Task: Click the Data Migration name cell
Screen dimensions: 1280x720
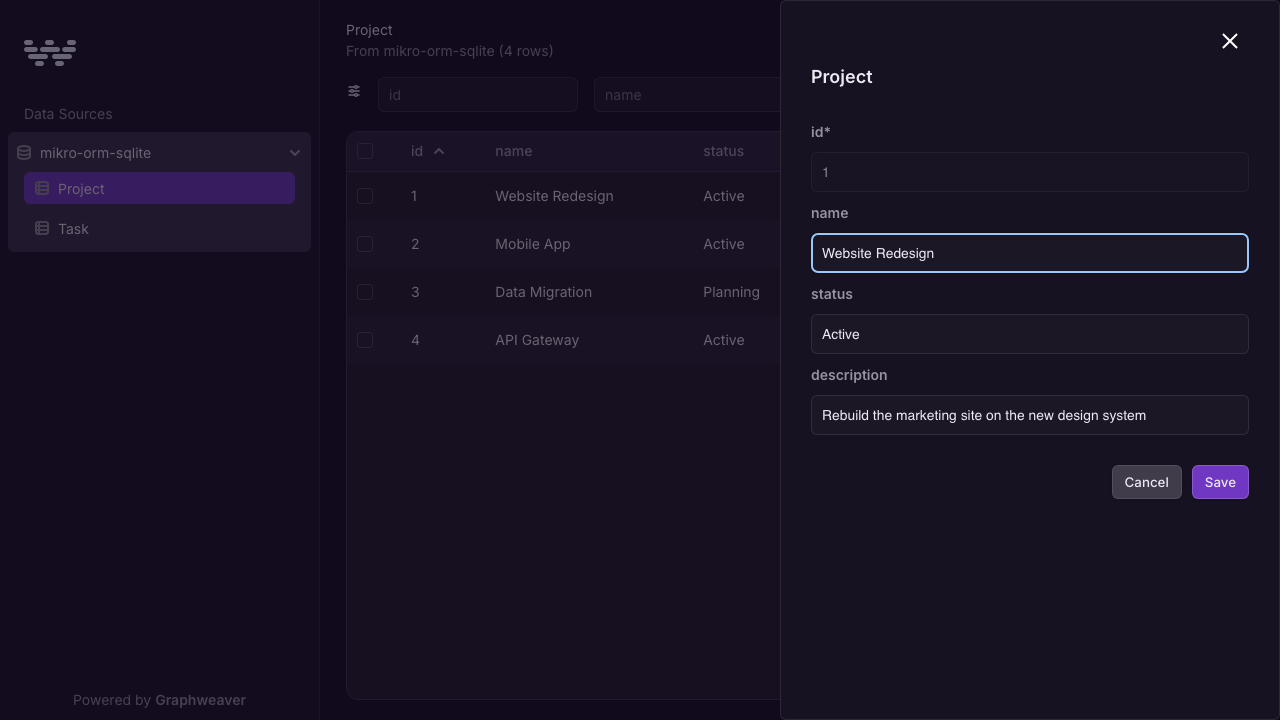Action: point(543,292)
